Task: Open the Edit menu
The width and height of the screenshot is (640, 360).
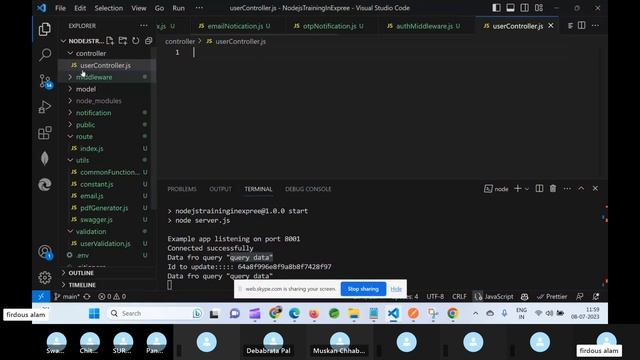Action: (80, 8)
